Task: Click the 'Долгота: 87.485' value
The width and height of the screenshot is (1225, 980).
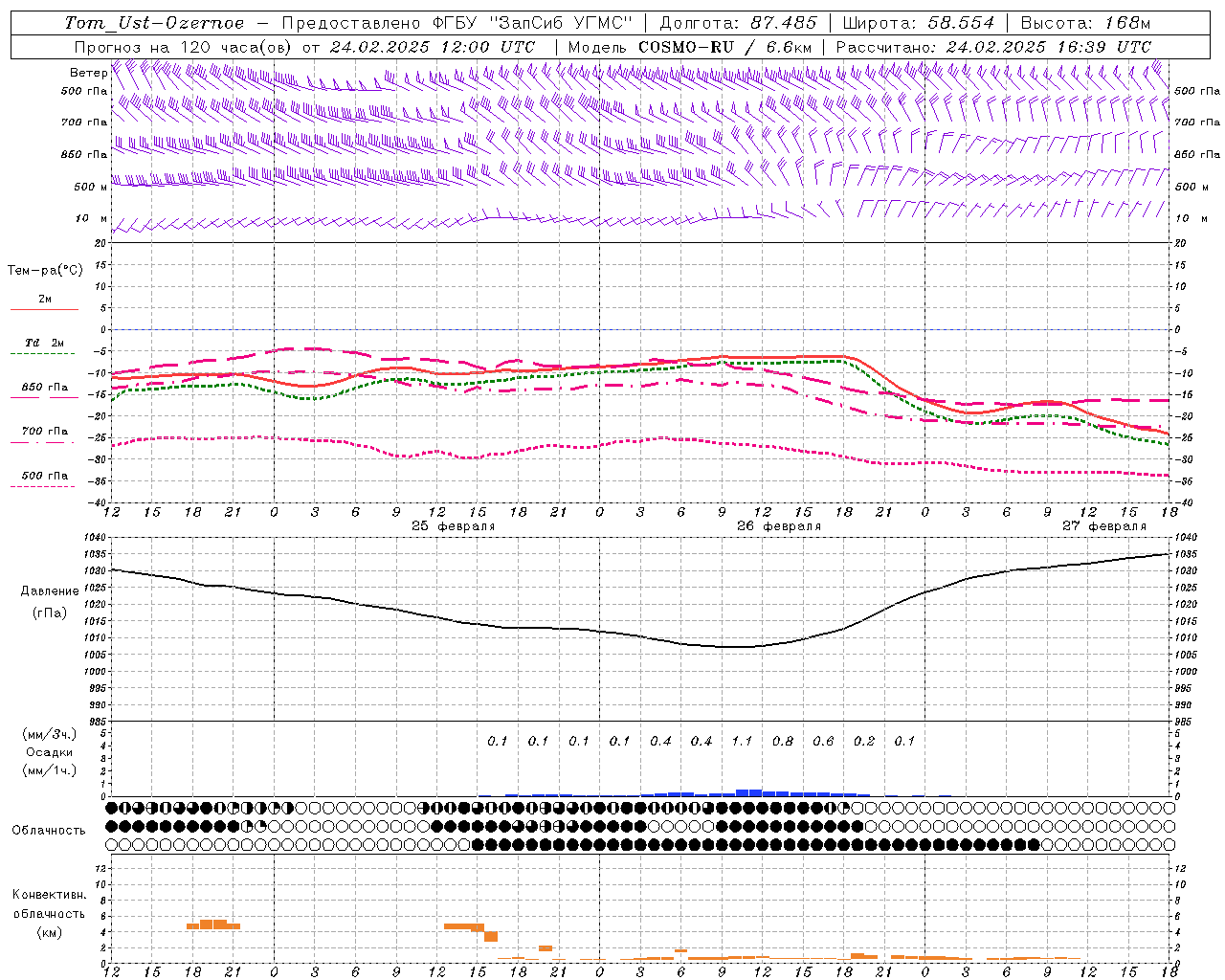Action: pos(739,23)
